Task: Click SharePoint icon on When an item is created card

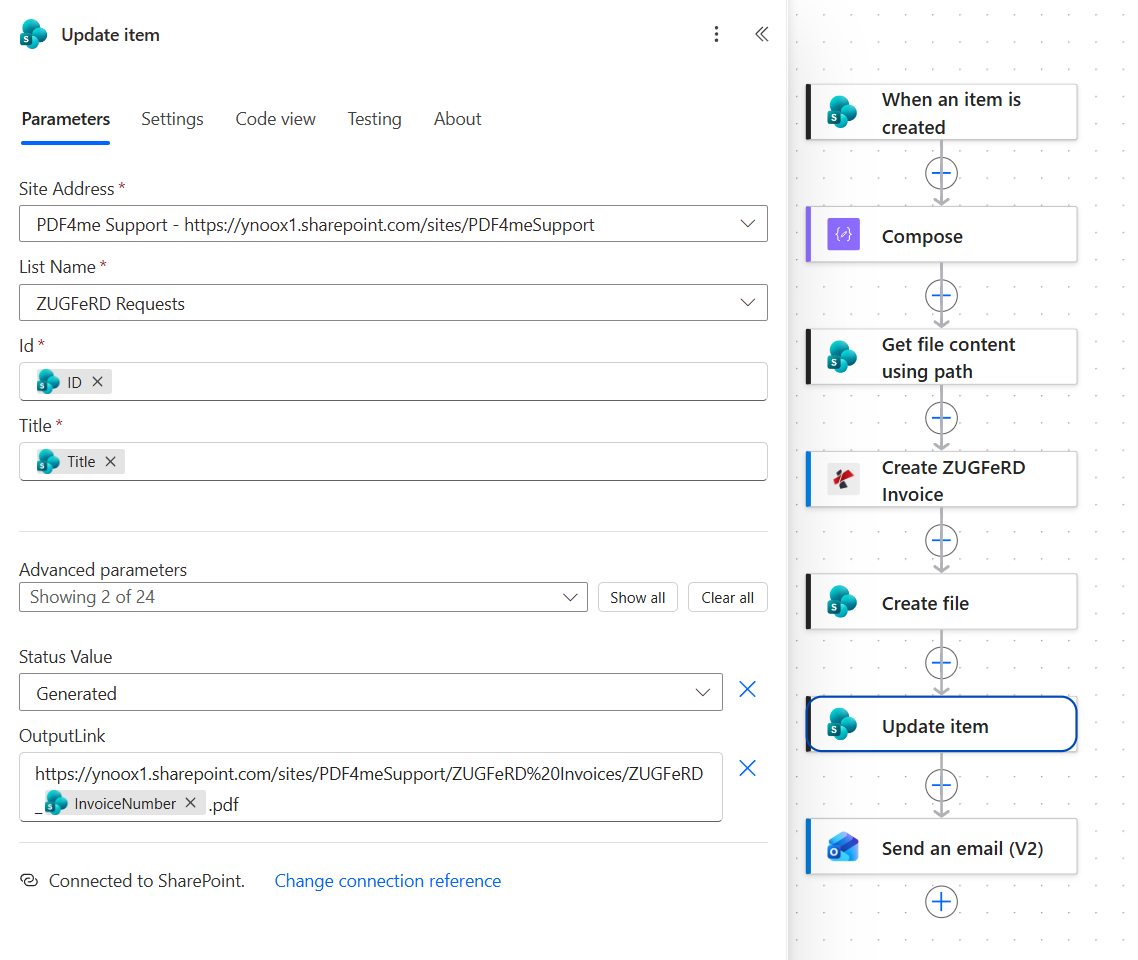Action: (843, 112)
